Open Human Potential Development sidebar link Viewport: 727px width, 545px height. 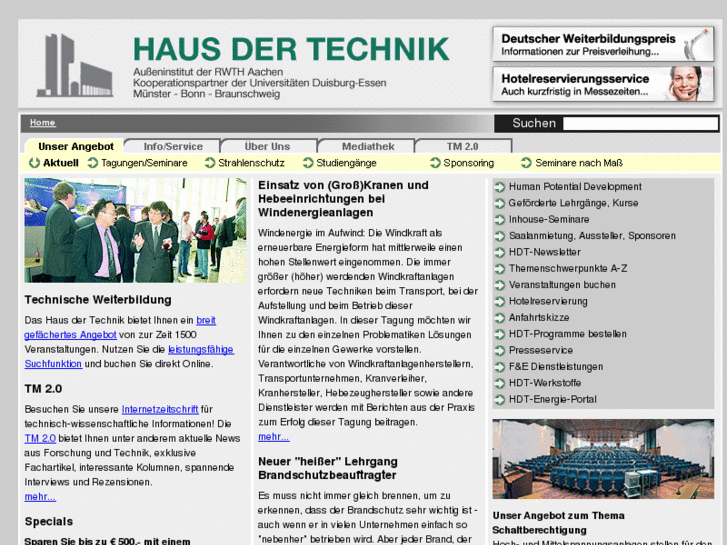click(575, 187)
